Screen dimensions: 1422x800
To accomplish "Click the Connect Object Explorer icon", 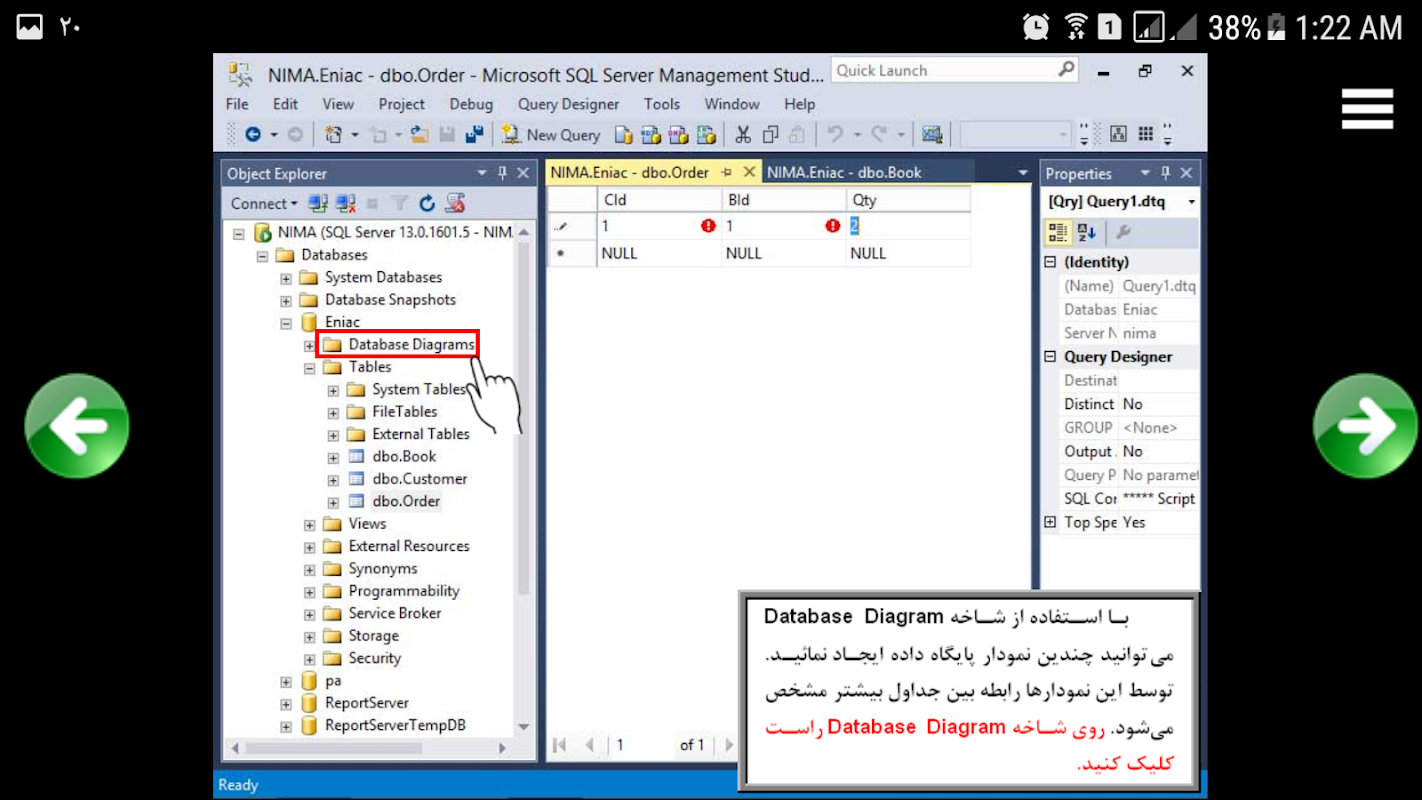I will click(318, 203).
